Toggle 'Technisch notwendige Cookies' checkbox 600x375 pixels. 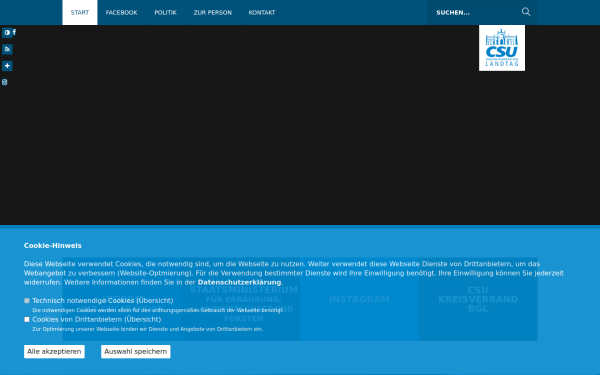point(27,301)
